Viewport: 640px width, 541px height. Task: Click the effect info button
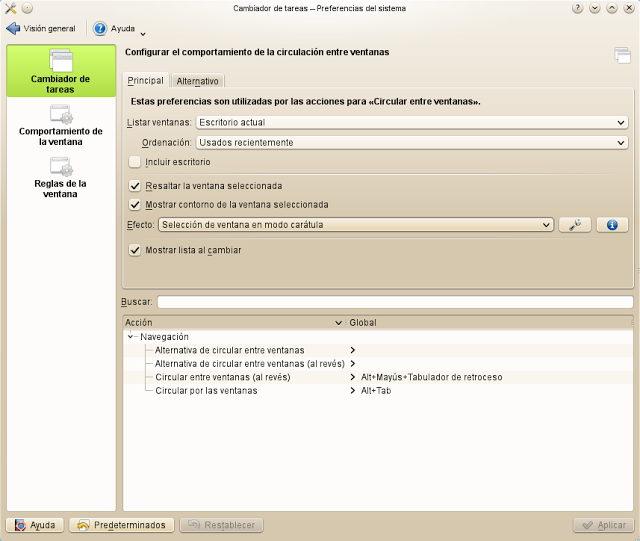pyautogui.click(x=611, y=225)
